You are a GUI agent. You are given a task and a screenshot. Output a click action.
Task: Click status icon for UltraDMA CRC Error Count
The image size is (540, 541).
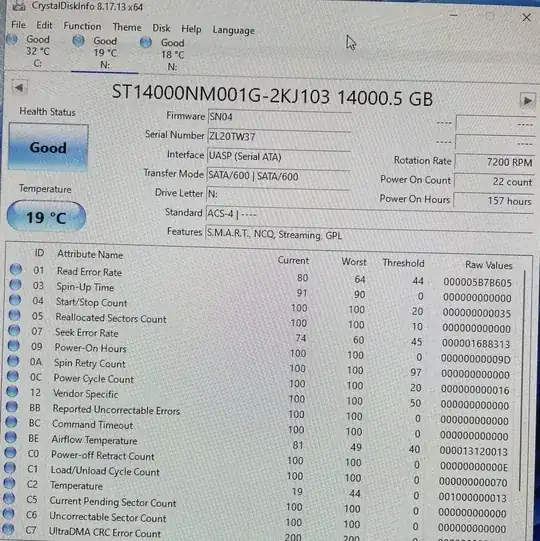click(9, 529)
